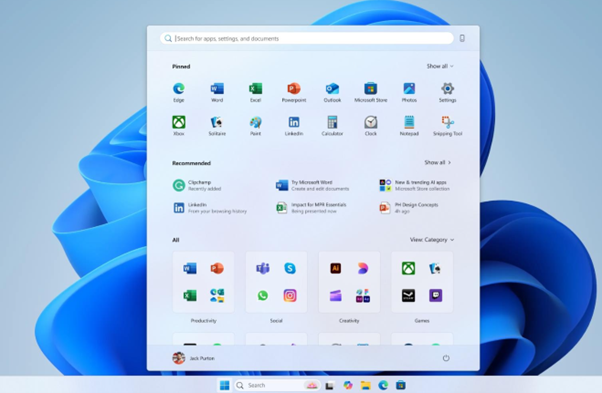This screenshot has height=393, width=602.
Task: Open the Microsoft Store pinned app
Action: [x=370, y=92]
